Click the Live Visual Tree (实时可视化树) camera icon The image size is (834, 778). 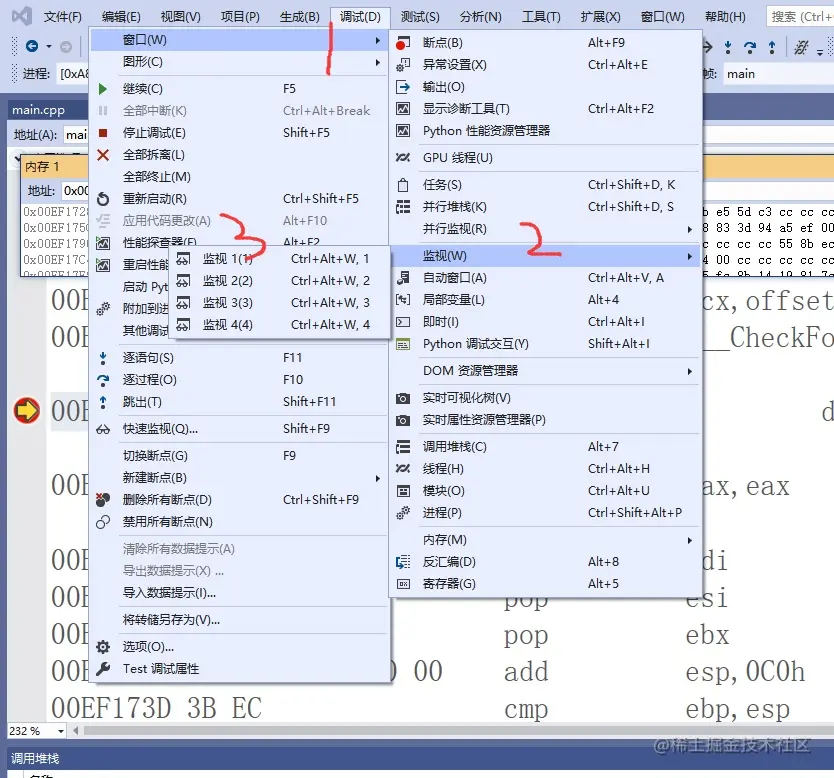pyautogui.click(x=403, y=398)
